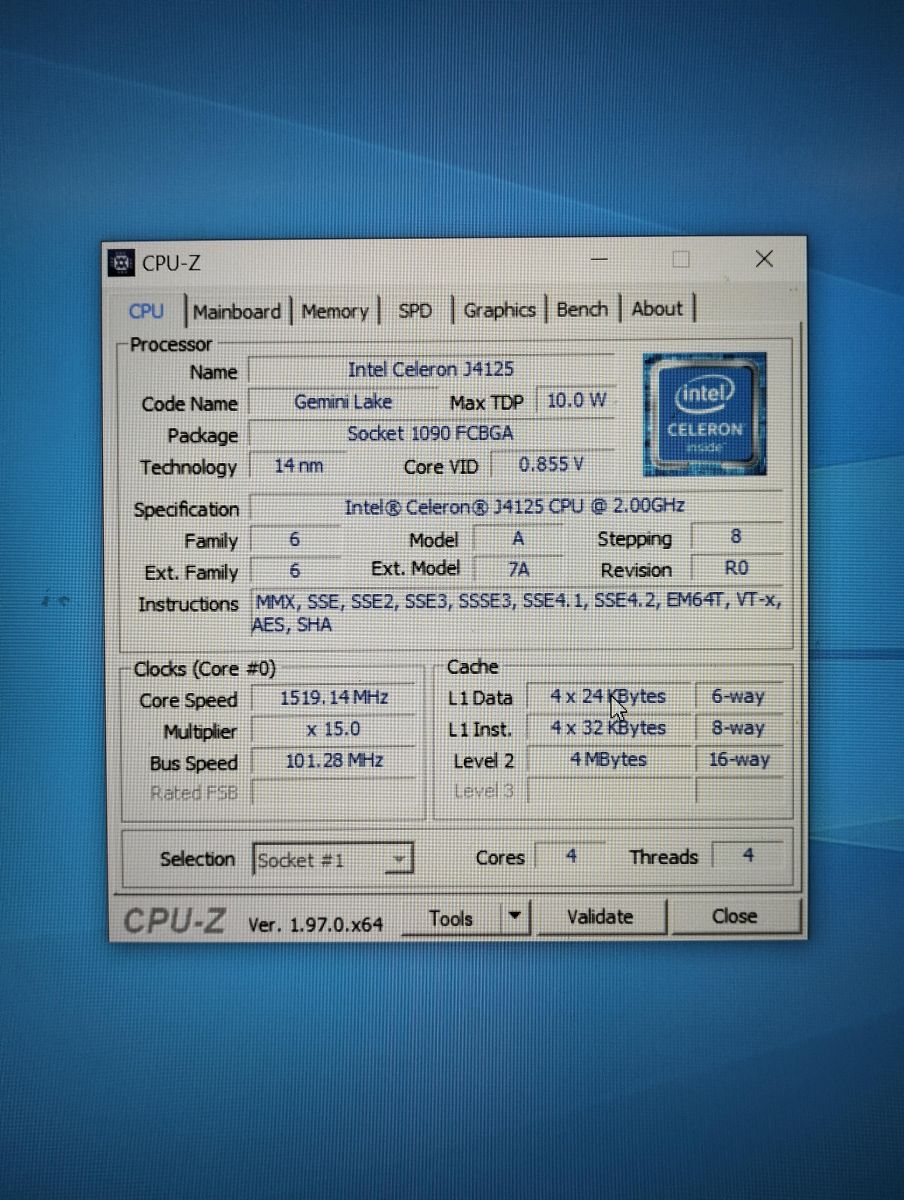Click the Cores count value 4

571,857
